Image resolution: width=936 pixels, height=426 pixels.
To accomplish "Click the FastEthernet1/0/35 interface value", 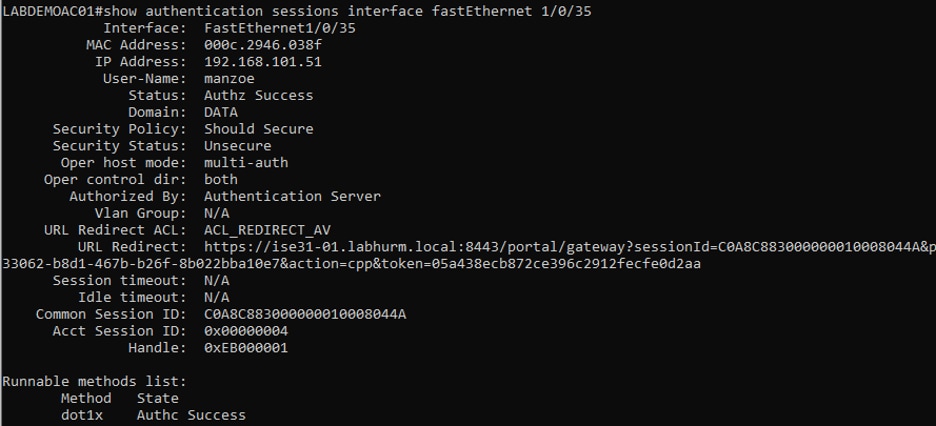I will pyautogui.click(x=279, y=28).
